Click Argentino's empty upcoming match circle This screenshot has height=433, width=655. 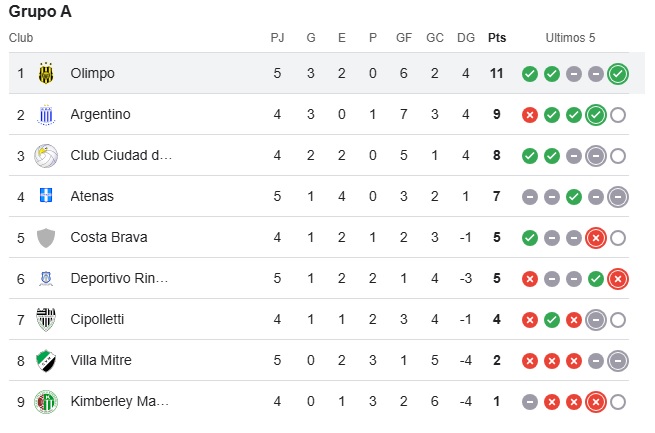pyautogui.click(x=618, y=115)
